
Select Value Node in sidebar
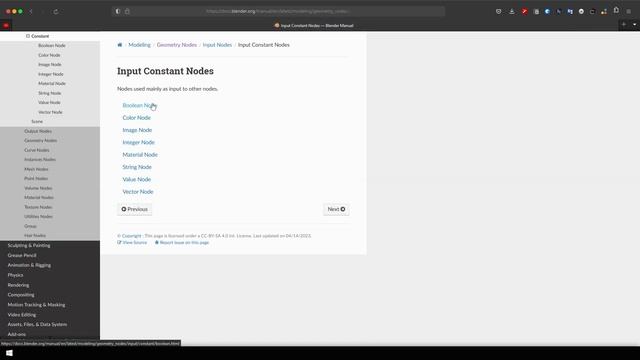(49, 102)
